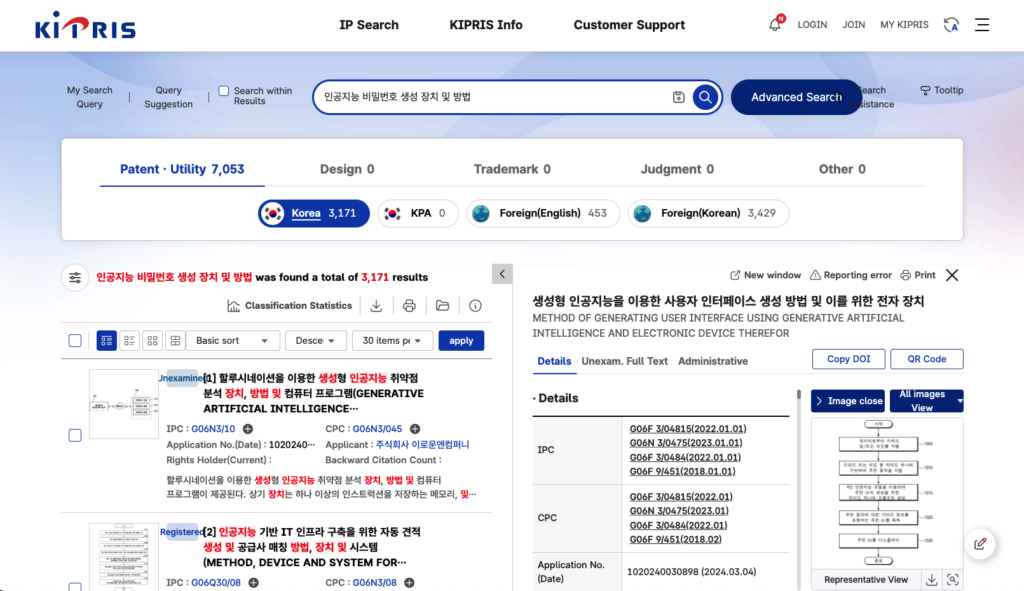Switch to the Unexam. Full Text tab
1024x591 pixels.
[624, 361]
